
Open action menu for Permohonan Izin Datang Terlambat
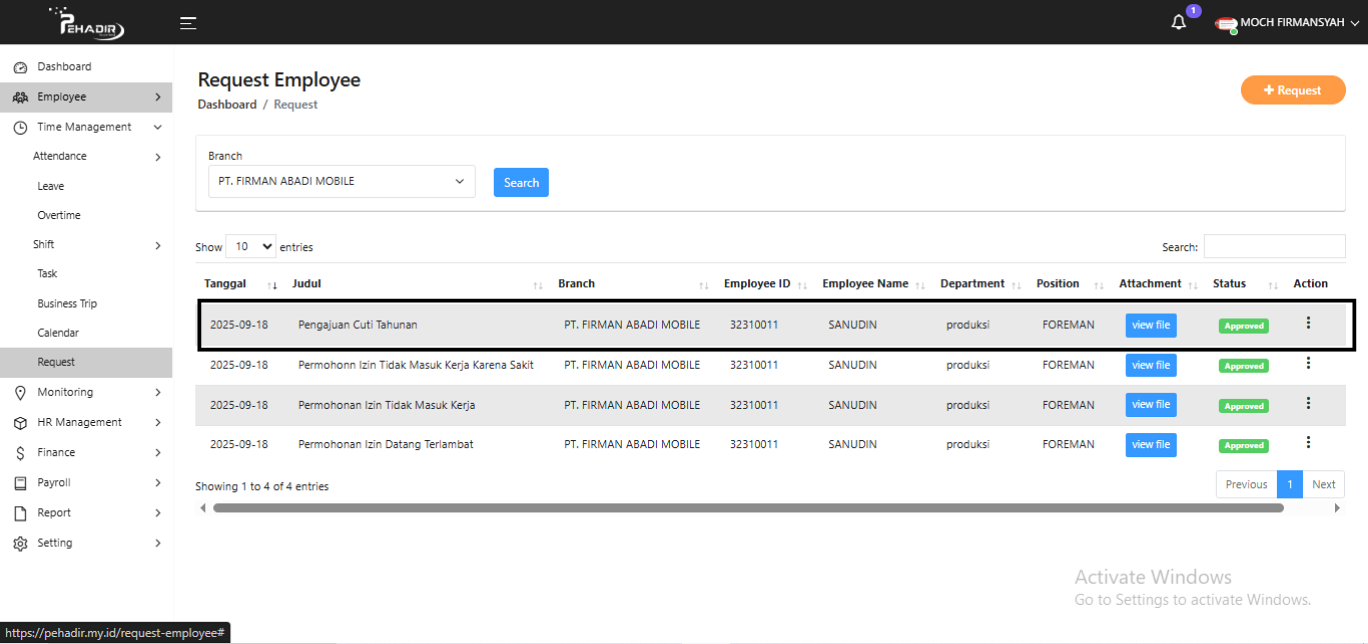point(1308,443)
